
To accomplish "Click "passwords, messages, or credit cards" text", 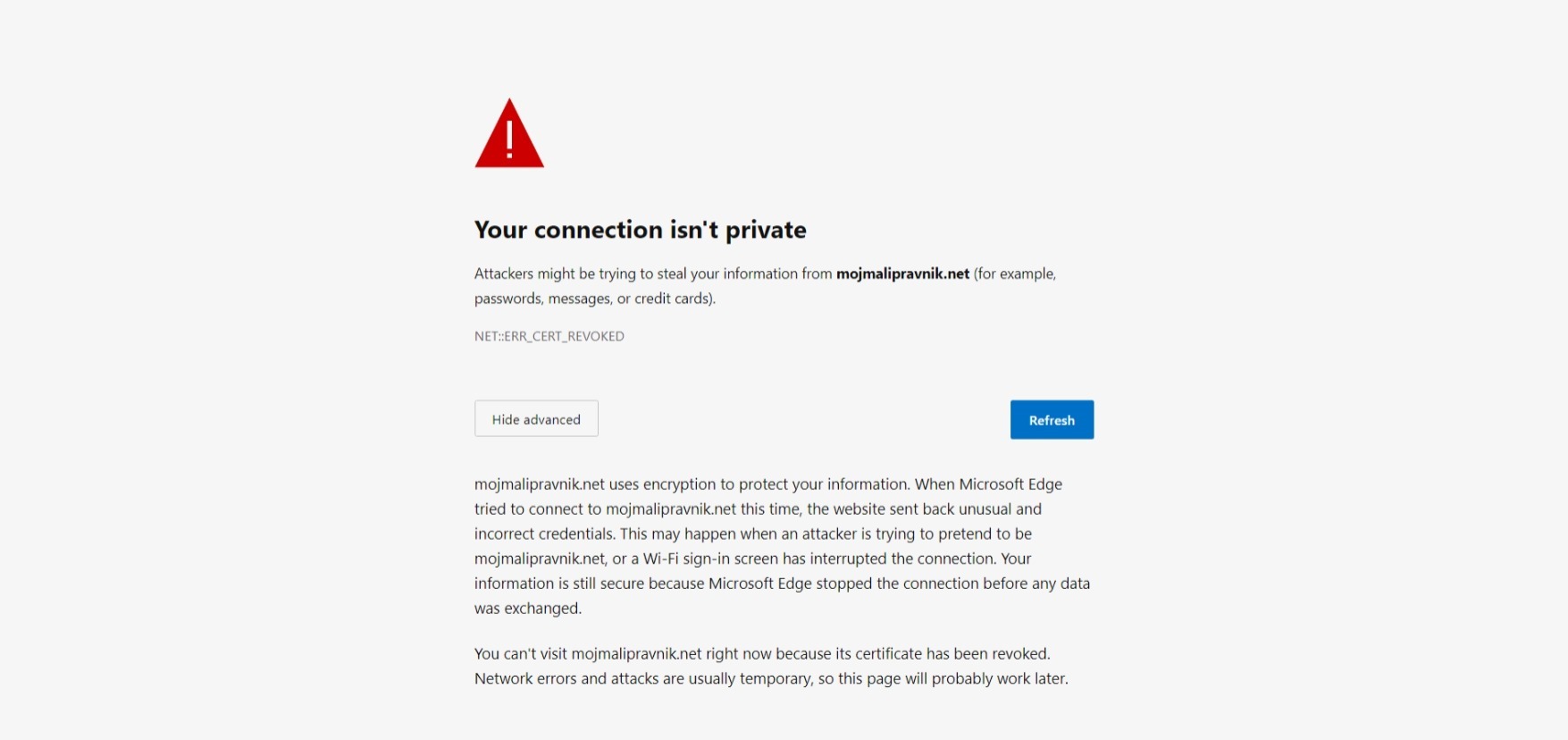I will [594, 299].
